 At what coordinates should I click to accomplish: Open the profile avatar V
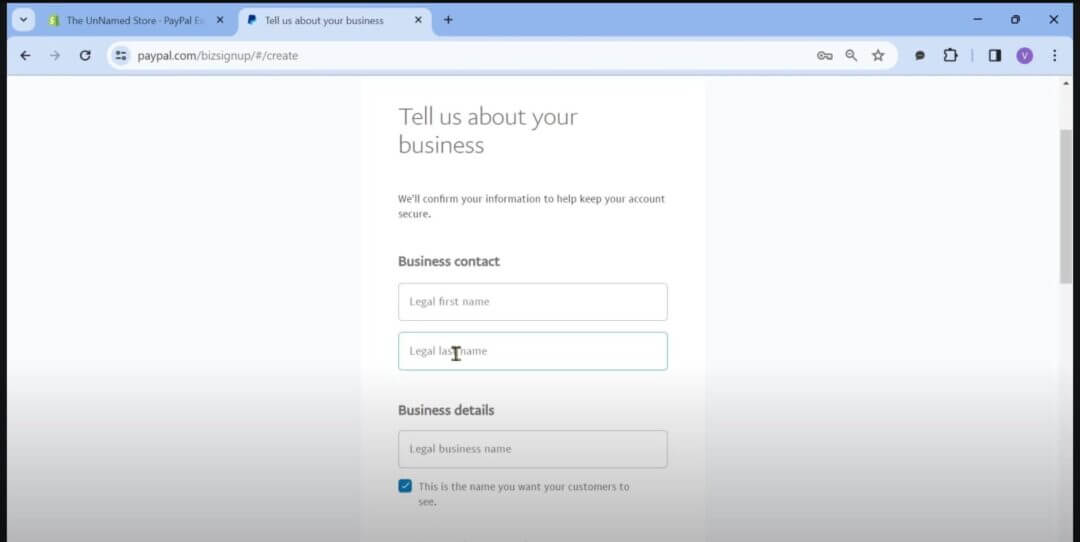(x=1025, y=56)
